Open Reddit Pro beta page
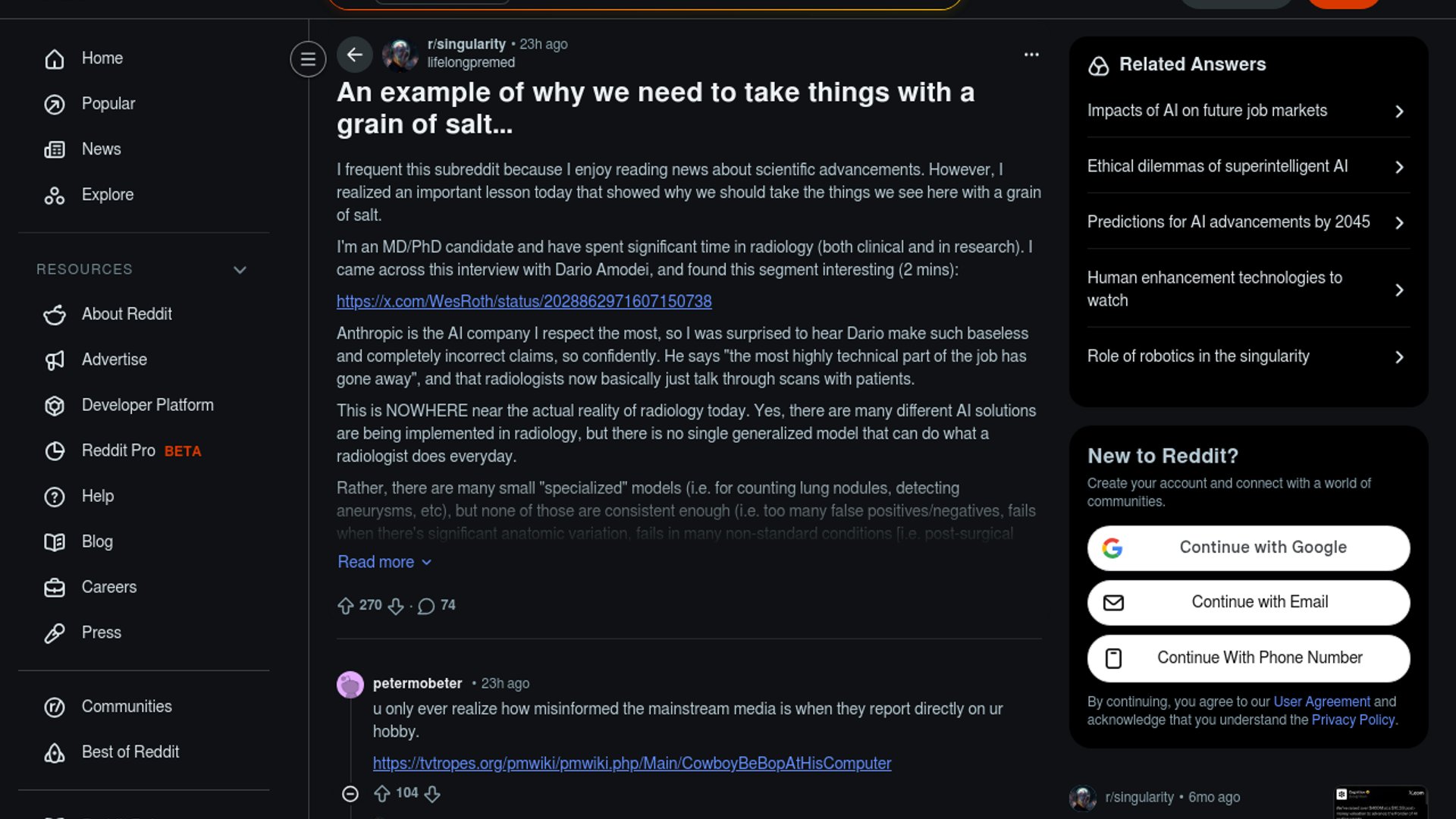The width and height of the screenshot is (1456, 819). (x=119, y=450)
